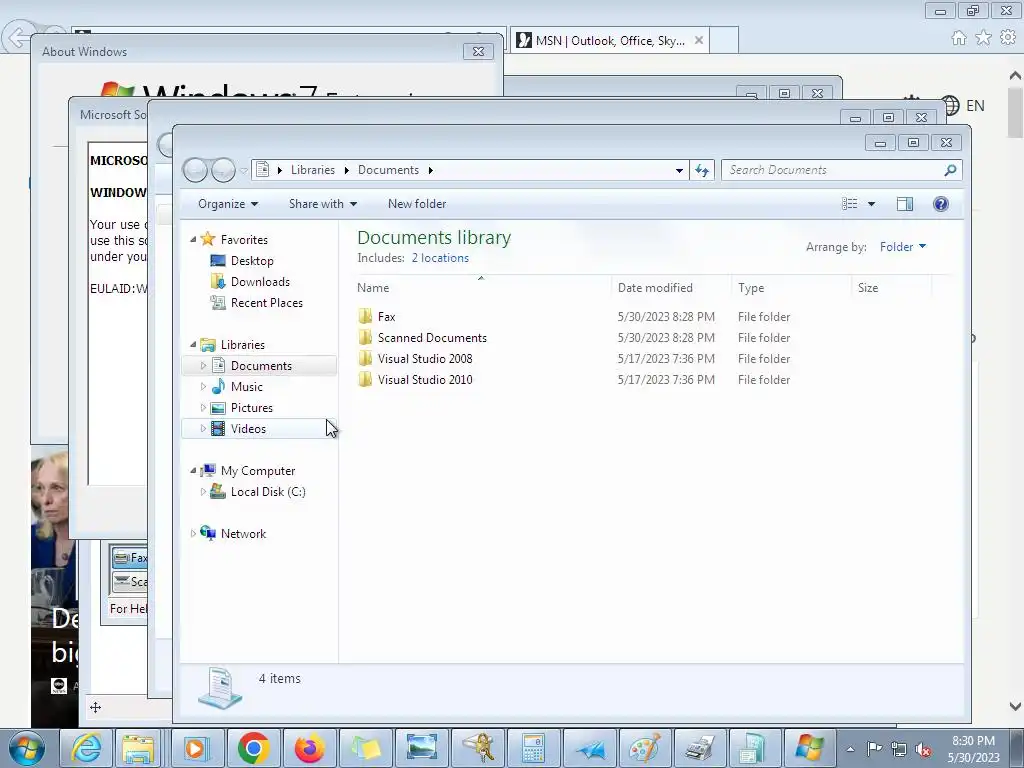Open the Start menu

point(27,748)
